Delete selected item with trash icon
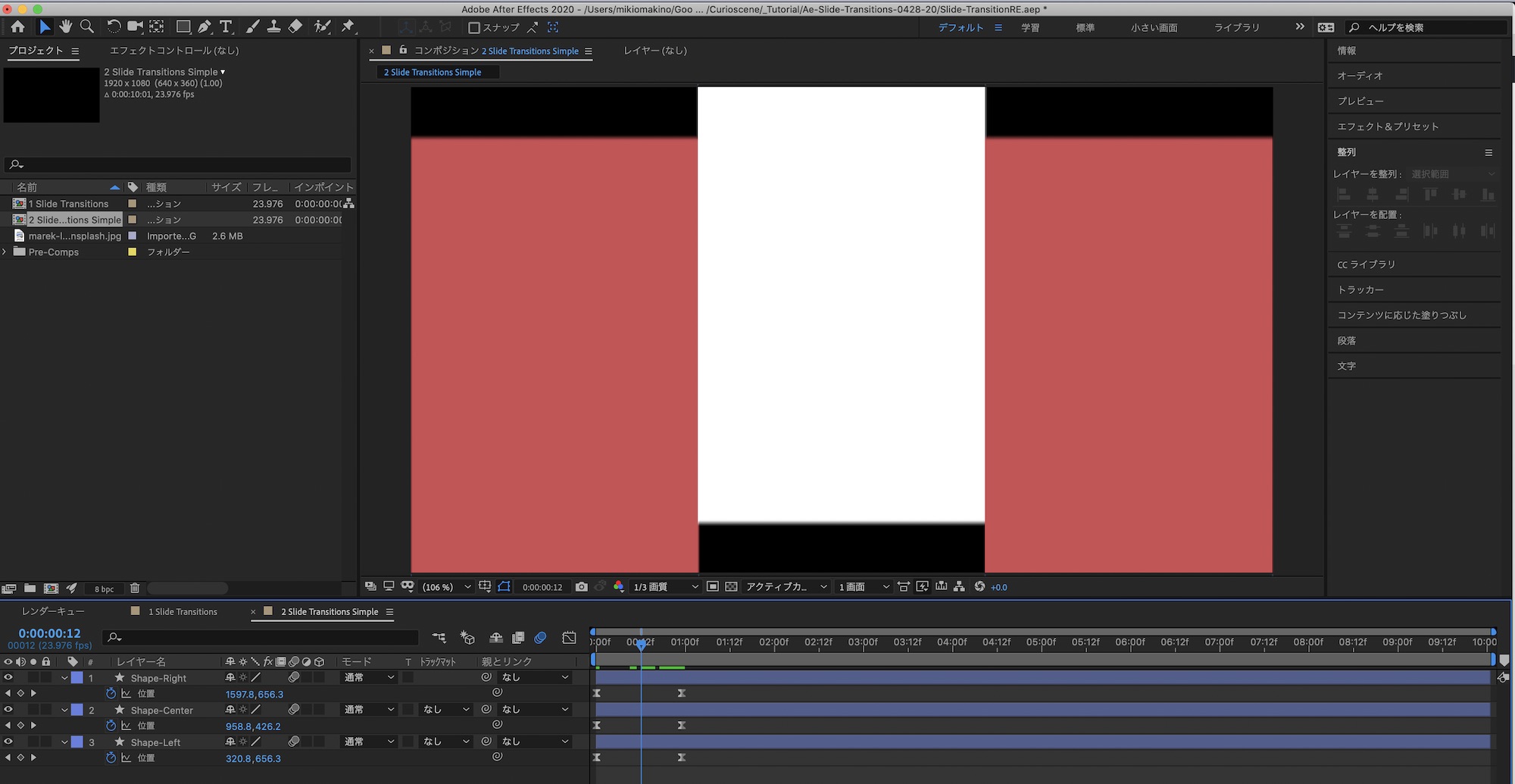Image resolution: width=1515 pixels, height=784 pixels. [135, 589]
